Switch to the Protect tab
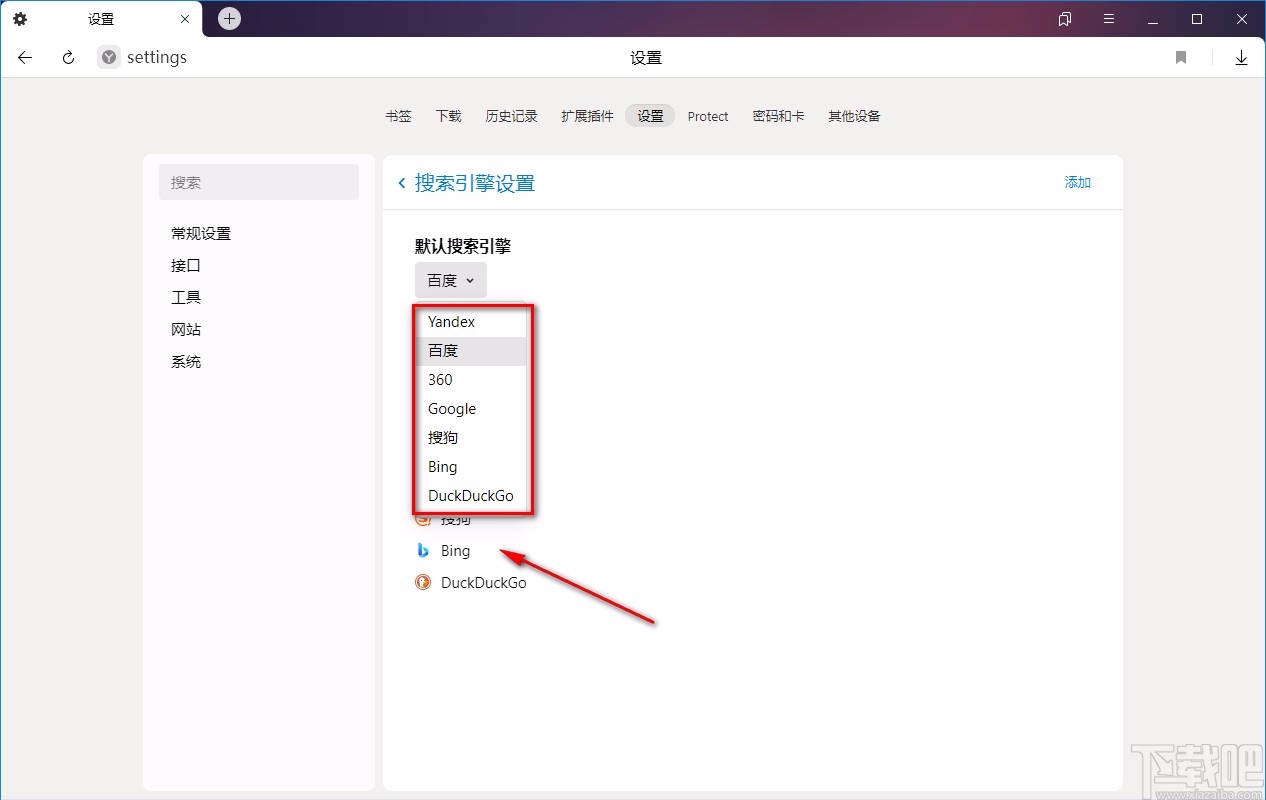This screenshot has height=800, width=1266. [x=707, y=116]
